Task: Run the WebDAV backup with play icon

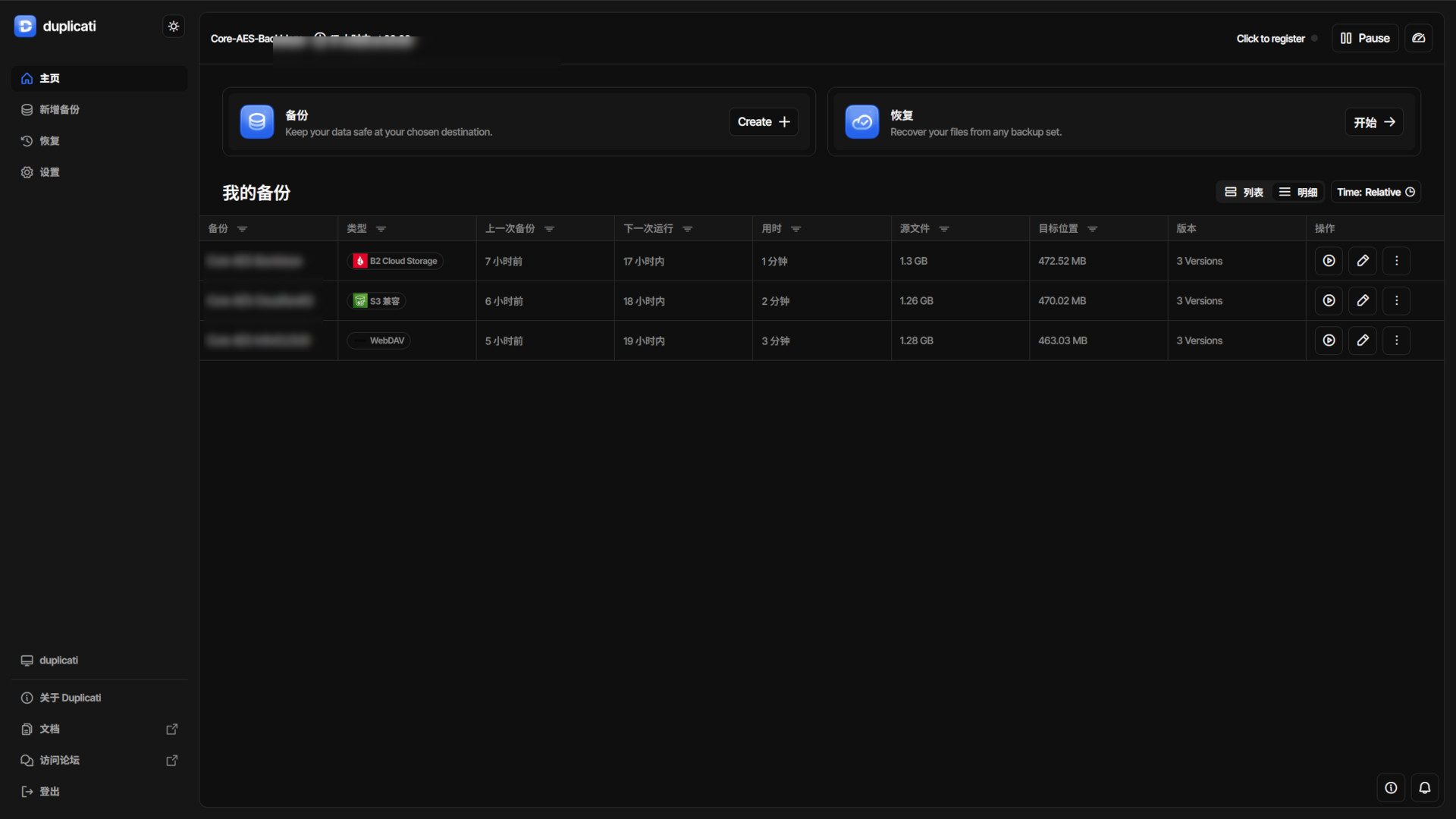Action: point(1329,340)
